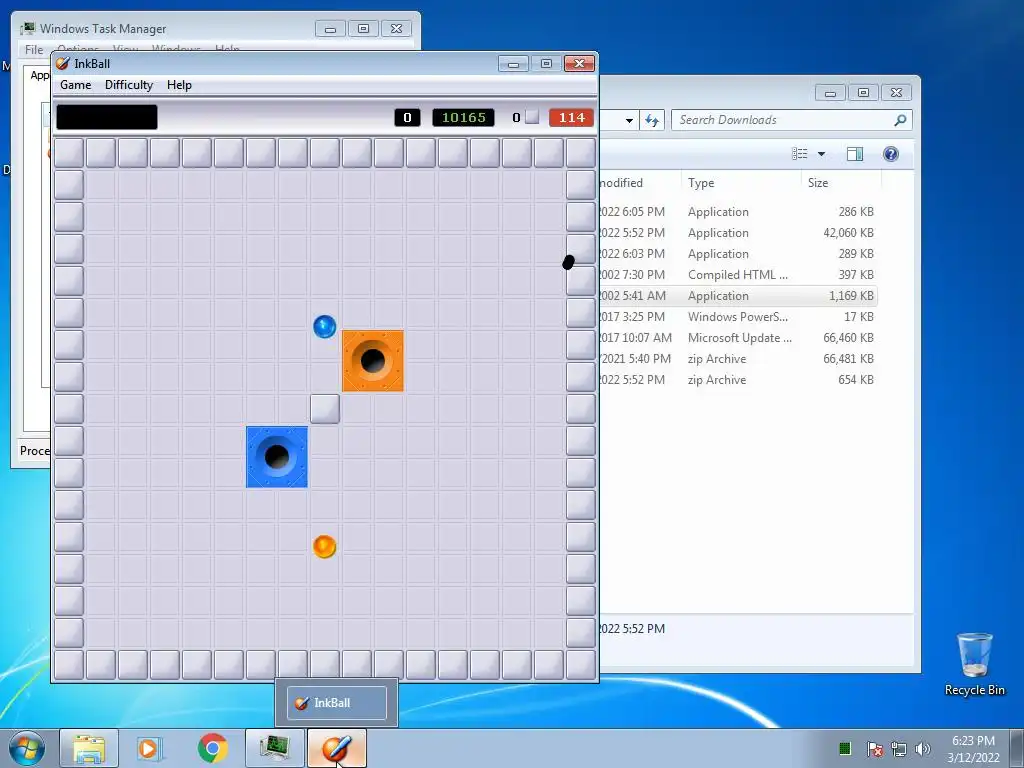Open the Help menu in InkBall
The image size is (1024, 768).
coord(179,85)
